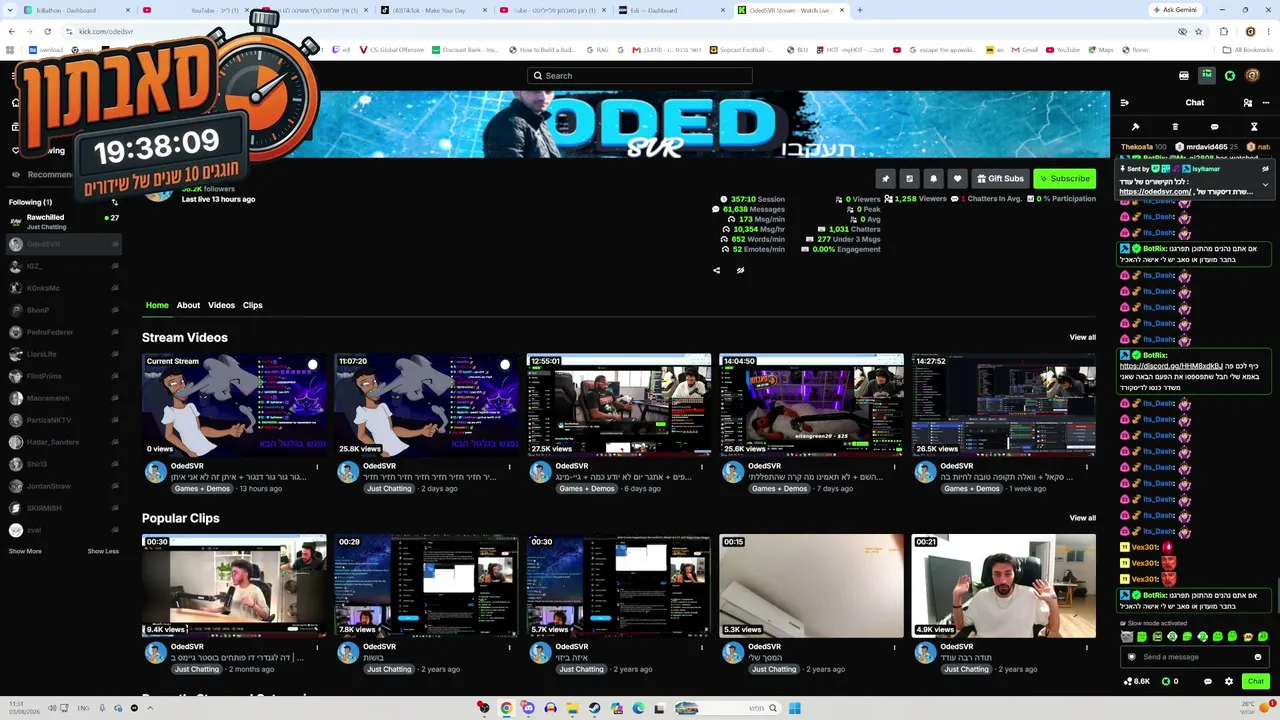The width and height of the screenshot is (1280, 720).
Task: Click the white icon left of the dashboard icon
Action: [x=1184, y=75]
